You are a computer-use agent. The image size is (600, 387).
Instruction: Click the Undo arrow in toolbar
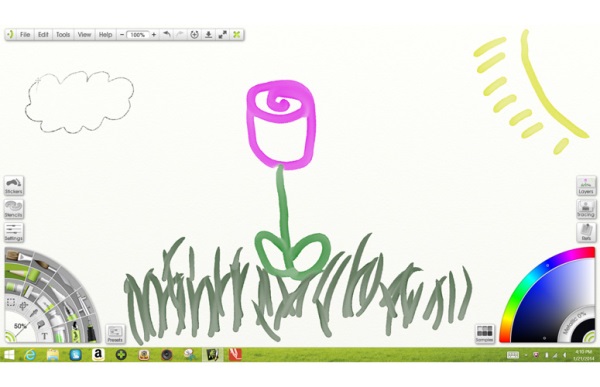point(167,34)
